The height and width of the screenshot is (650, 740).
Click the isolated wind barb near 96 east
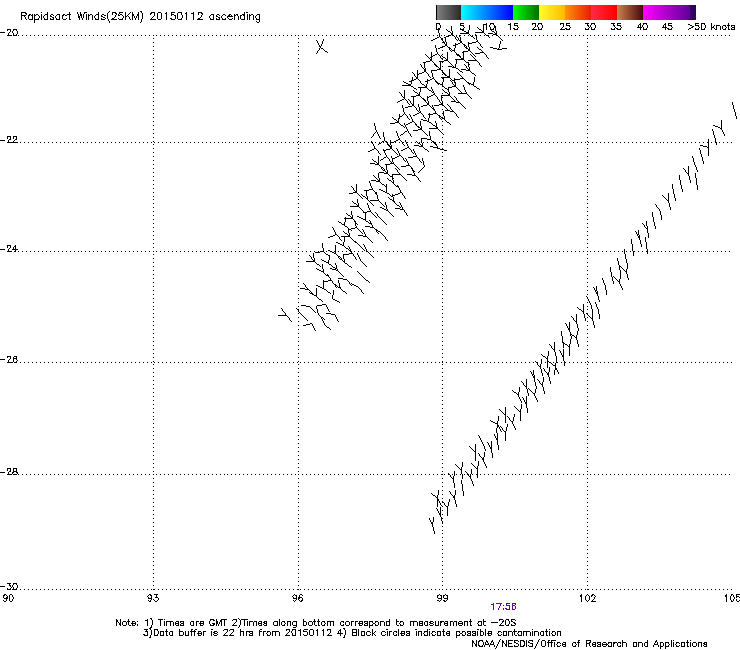(x=321, y=46)
